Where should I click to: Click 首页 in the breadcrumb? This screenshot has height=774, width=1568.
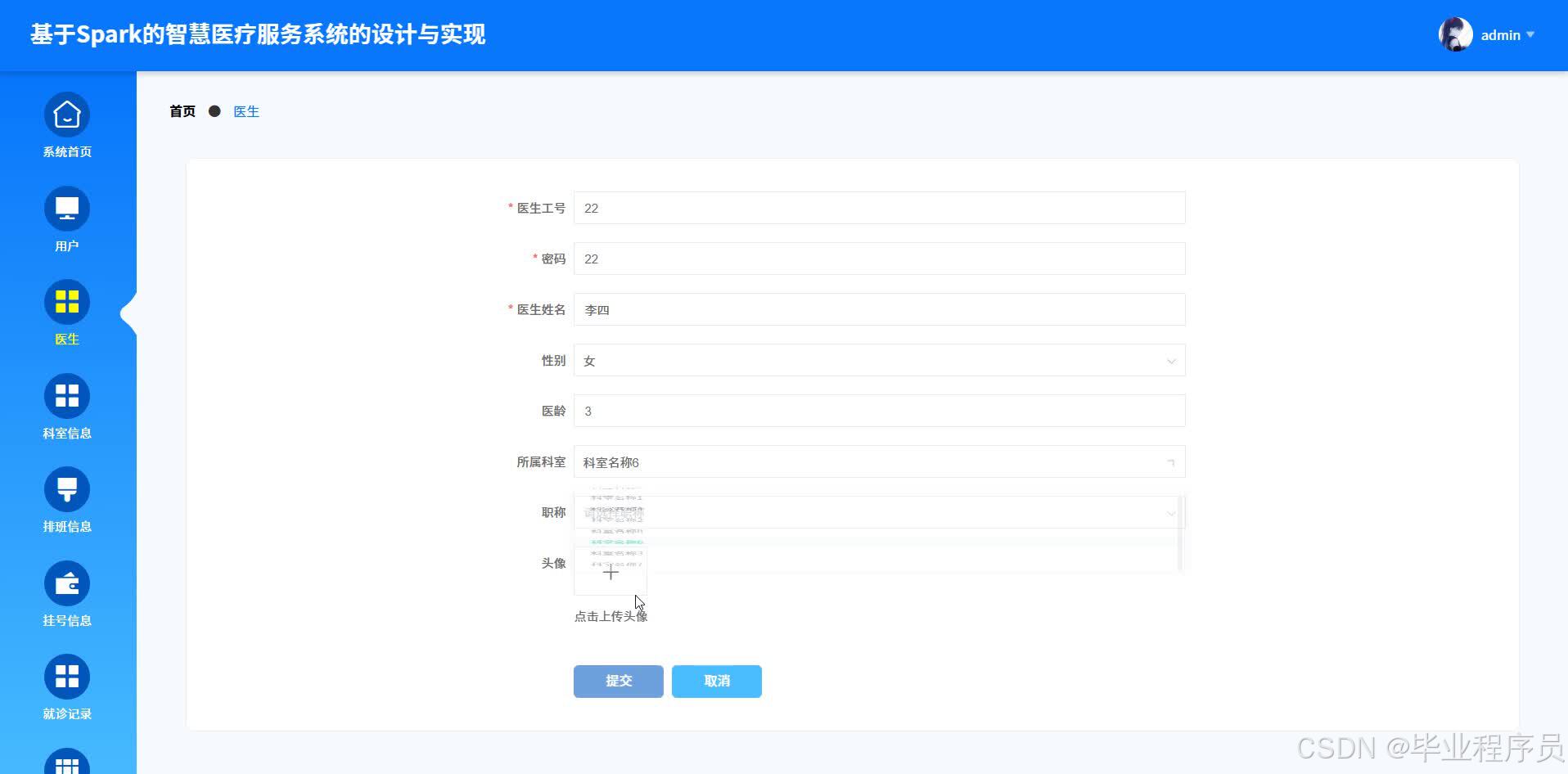(182, 110)
